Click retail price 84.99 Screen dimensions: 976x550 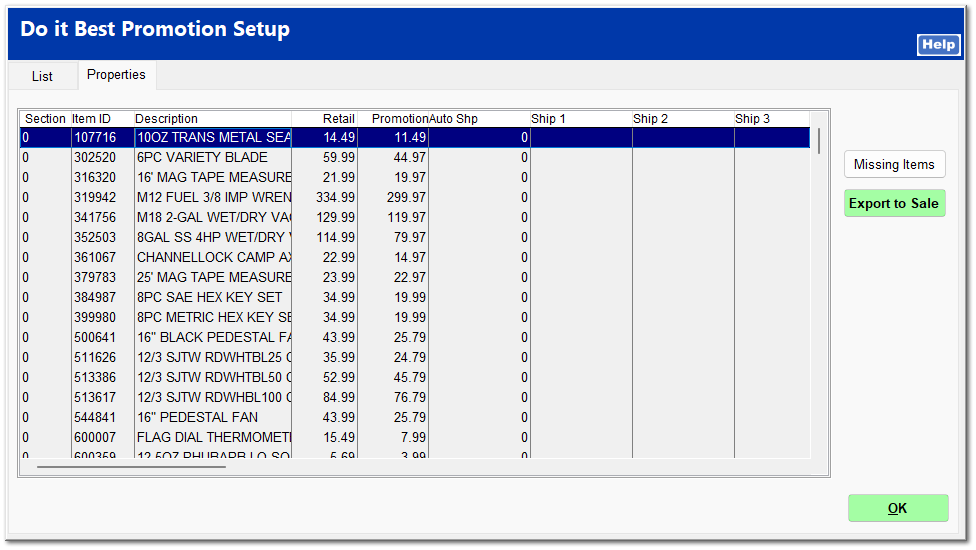[339, 397]
